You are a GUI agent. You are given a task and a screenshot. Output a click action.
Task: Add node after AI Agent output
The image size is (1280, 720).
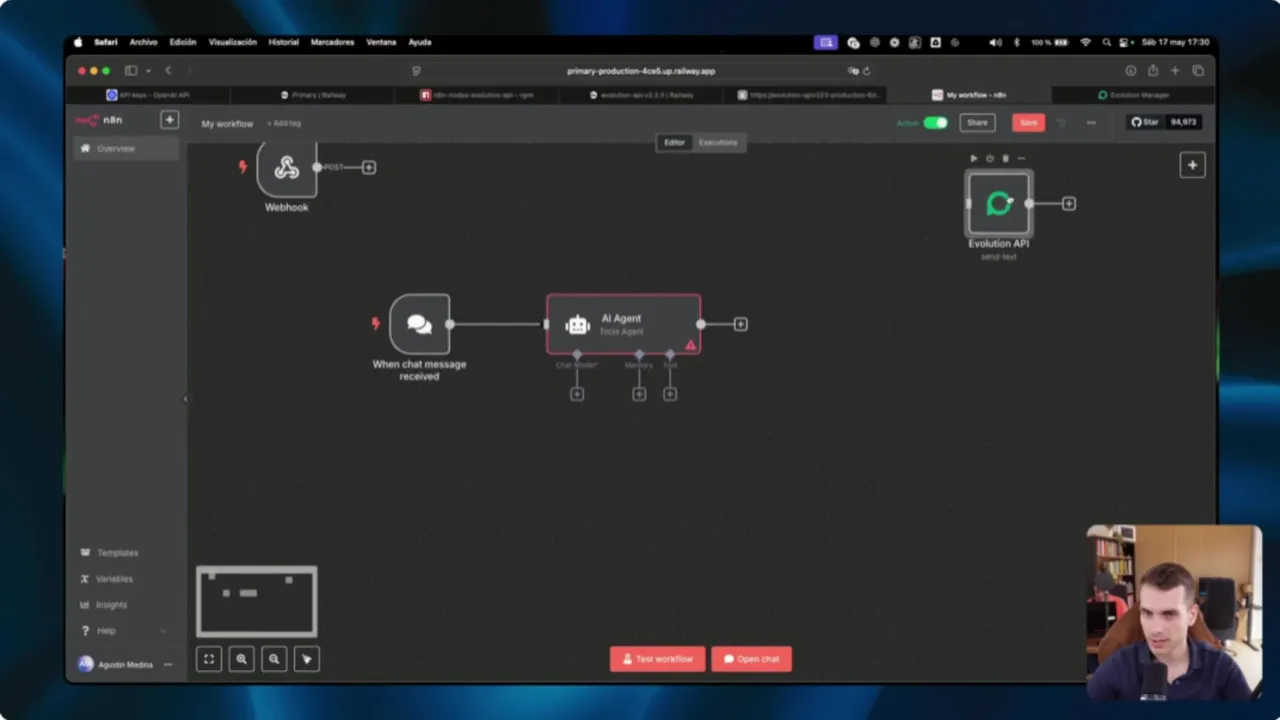pyautogui.click(x=740, y=324)
